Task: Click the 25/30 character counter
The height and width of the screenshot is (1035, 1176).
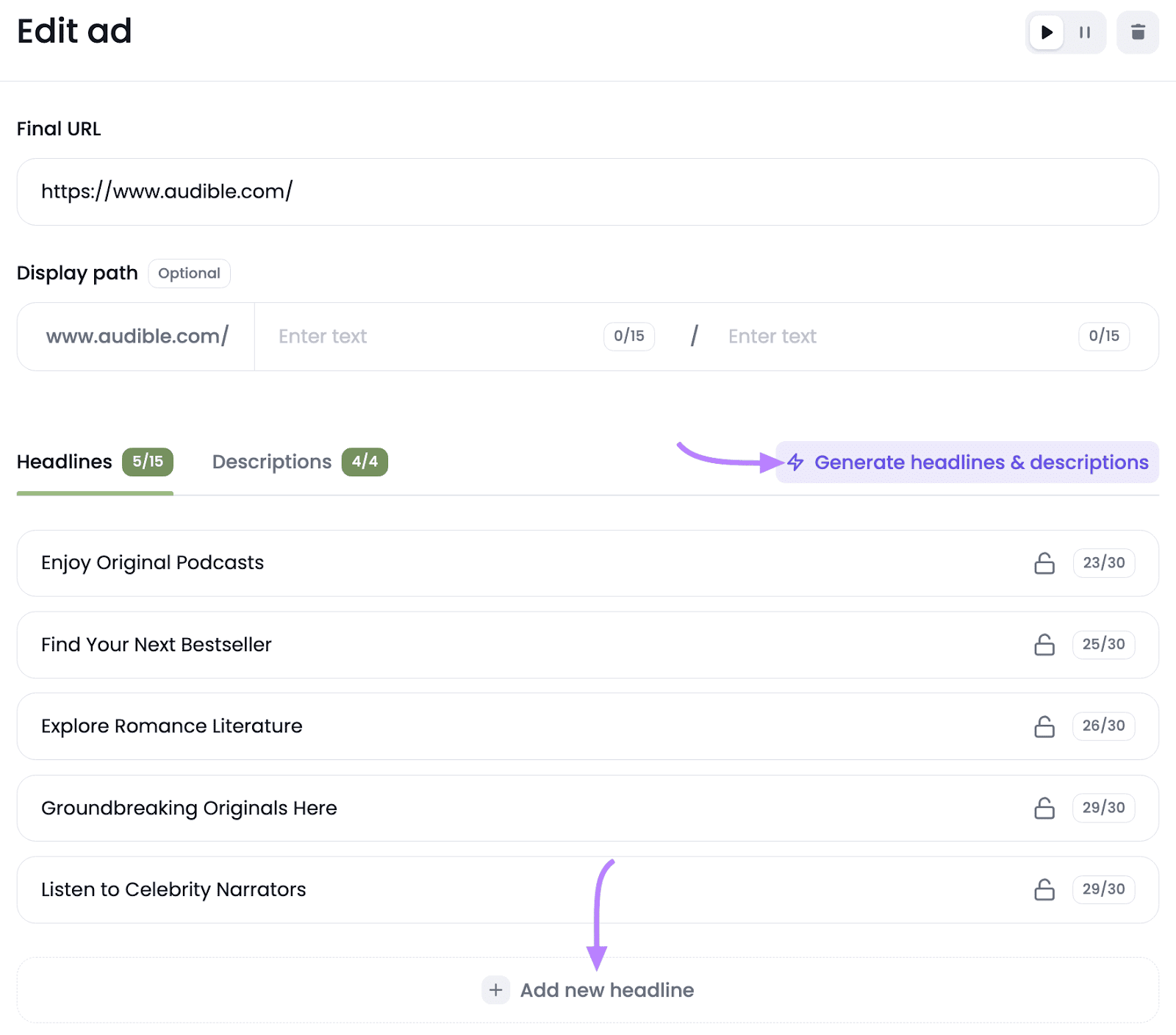Action: coord(1104,645)
